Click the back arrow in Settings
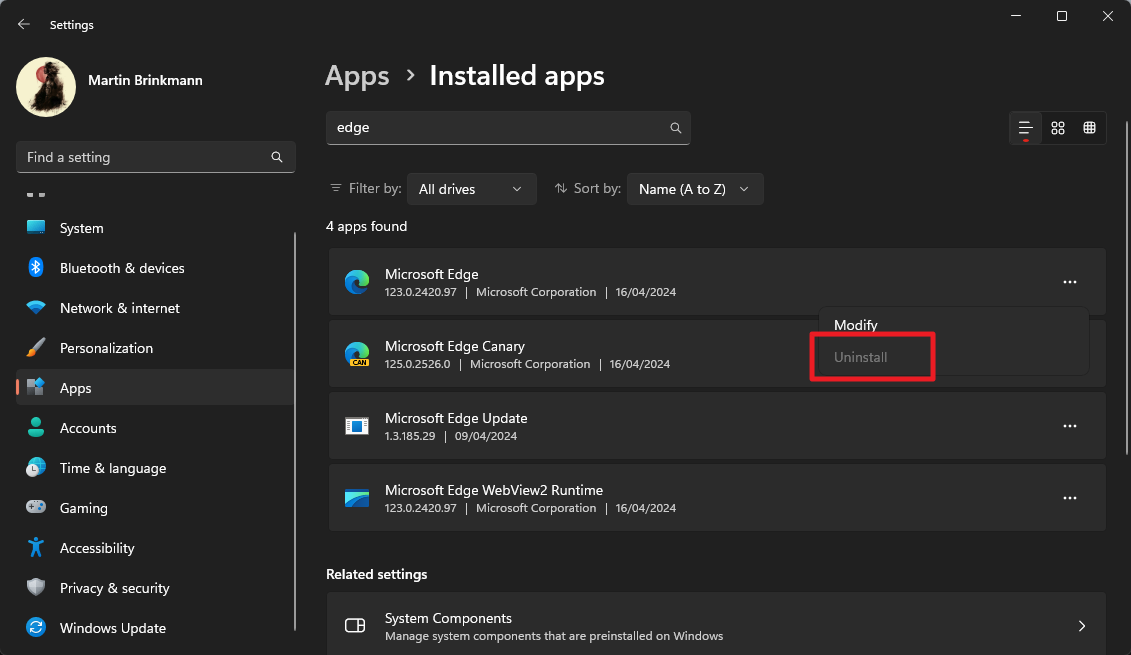The height and width of the screenshot is (655, 1131). pos(24,24)
